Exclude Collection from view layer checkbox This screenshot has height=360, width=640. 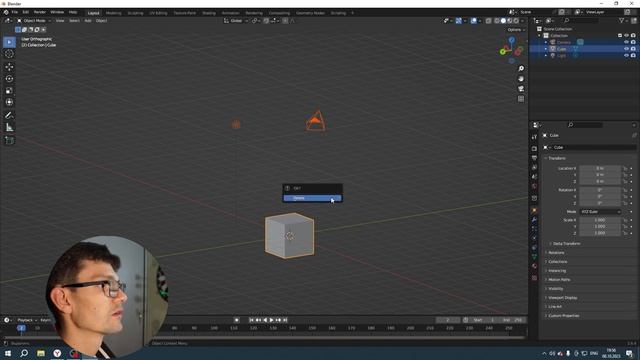click(620, 36)
